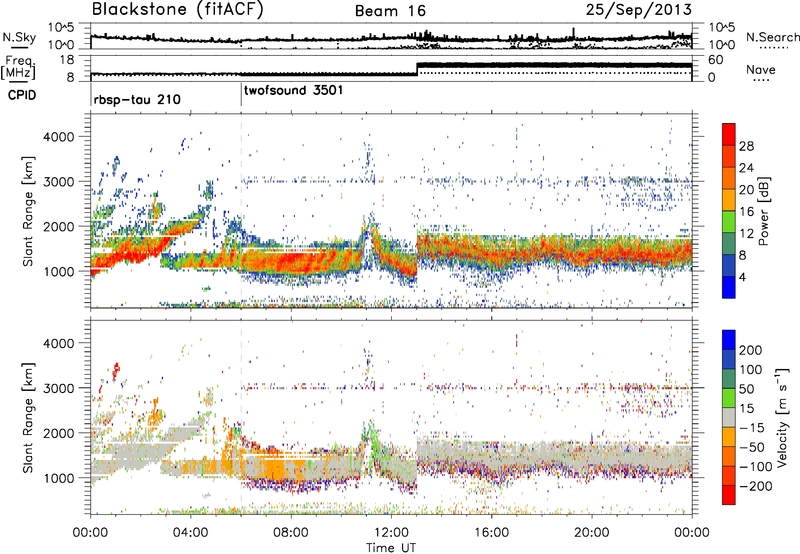Click the 'rbsp-tau 210' CPID marker
This screenshot has width=800, height=554.
coord(137,99)
